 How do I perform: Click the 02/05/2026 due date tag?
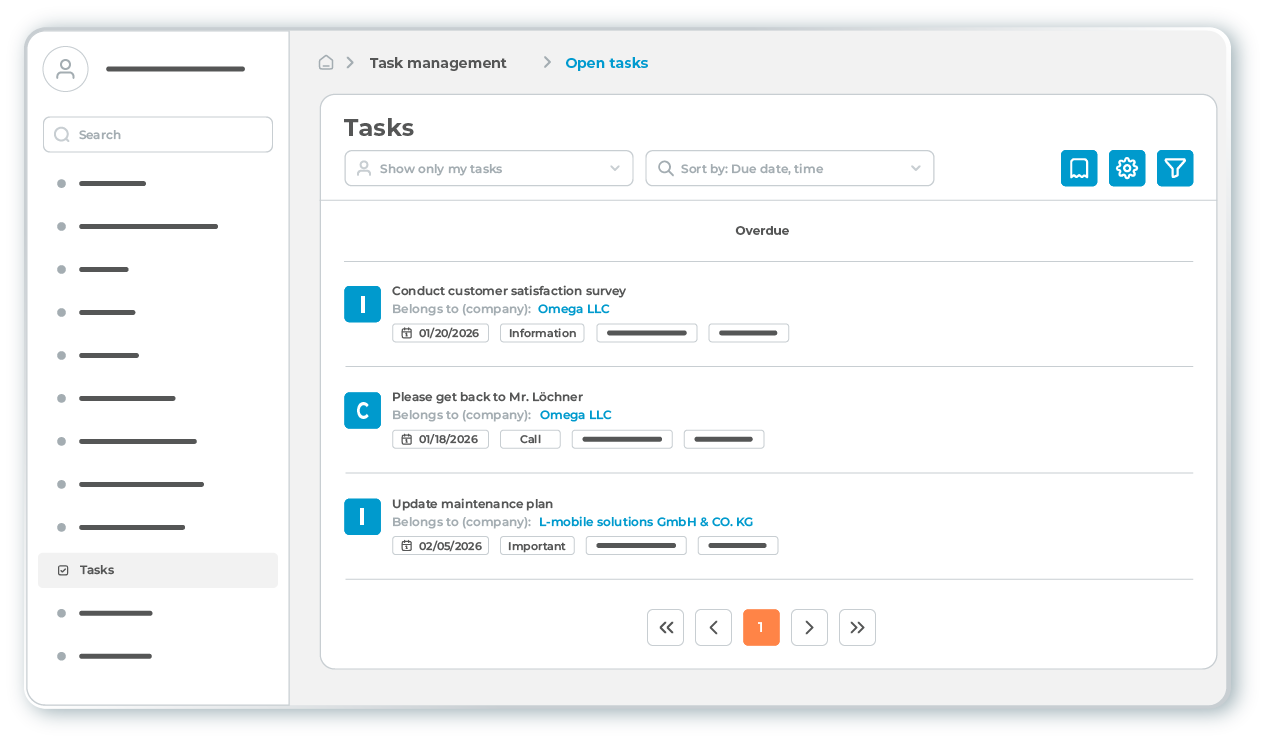point(440,546)
